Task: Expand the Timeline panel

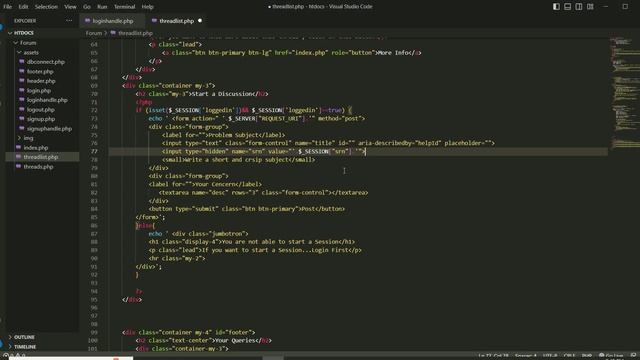Action: tap(25, 347)
